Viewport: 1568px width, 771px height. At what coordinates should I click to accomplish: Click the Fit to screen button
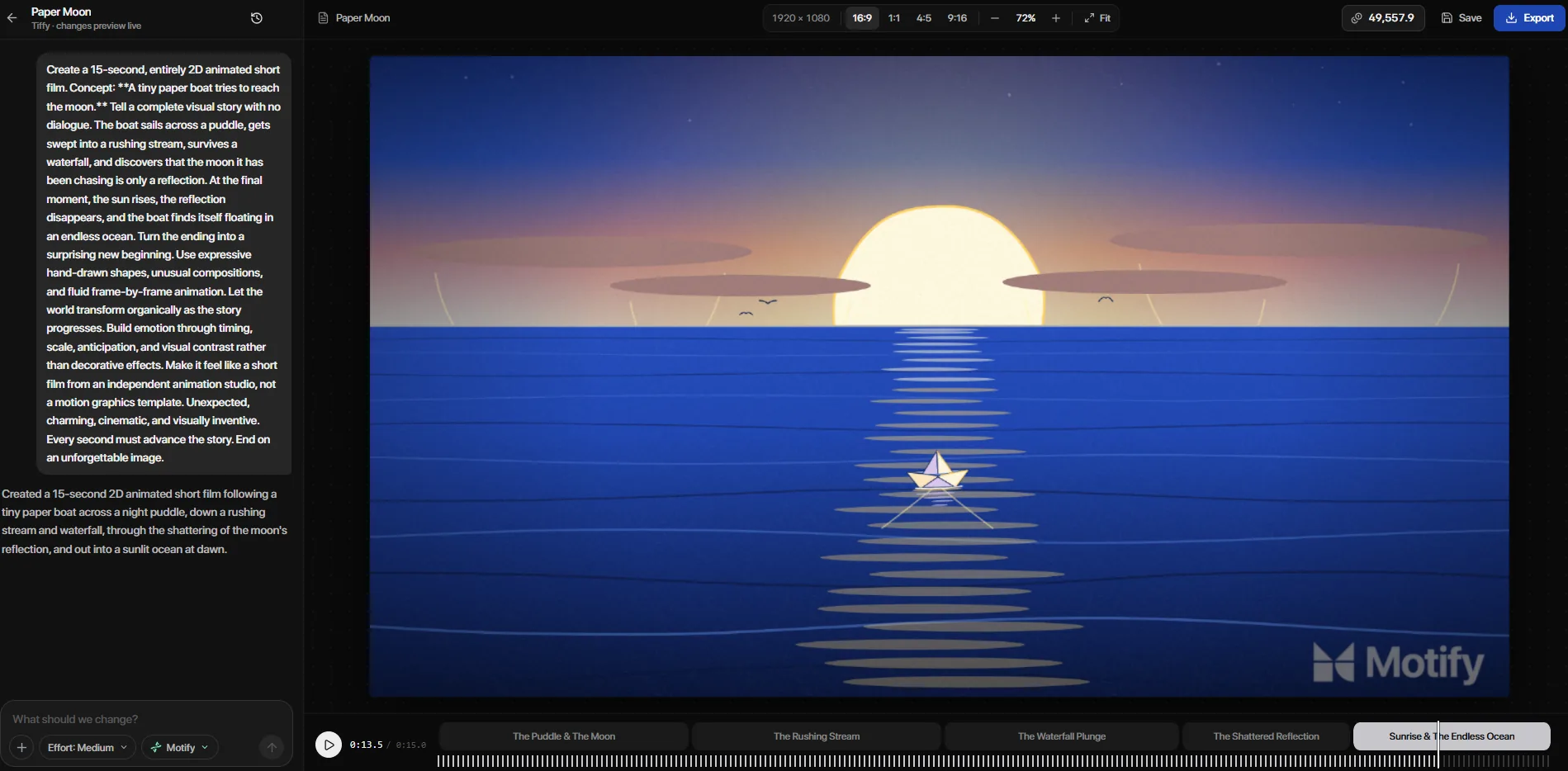coord(1097,18)
